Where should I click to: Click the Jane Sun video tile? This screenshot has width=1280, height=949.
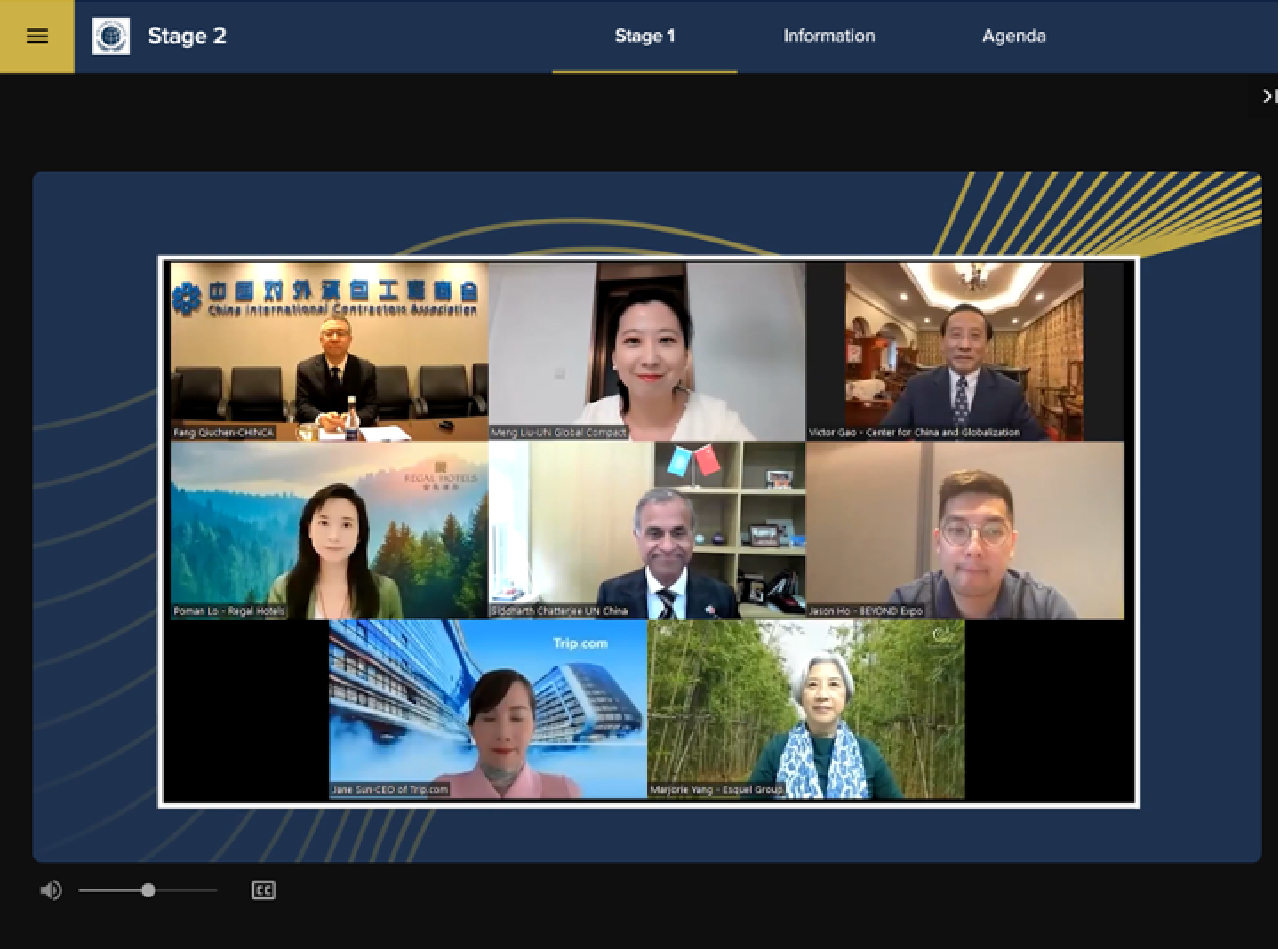tap(488, 709)
